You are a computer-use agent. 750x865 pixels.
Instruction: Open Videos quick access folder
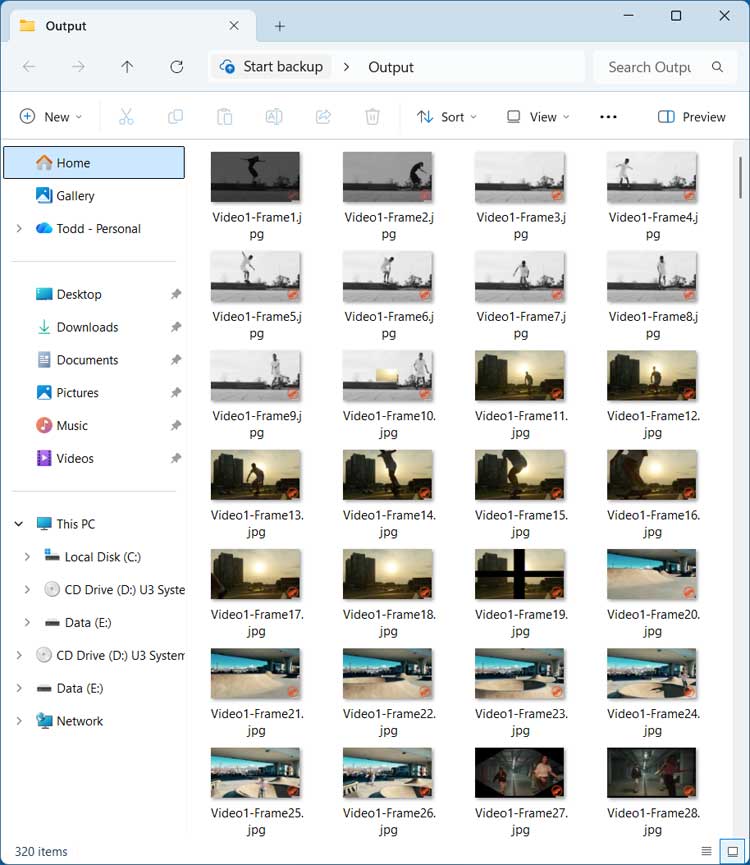coord(74,458)
